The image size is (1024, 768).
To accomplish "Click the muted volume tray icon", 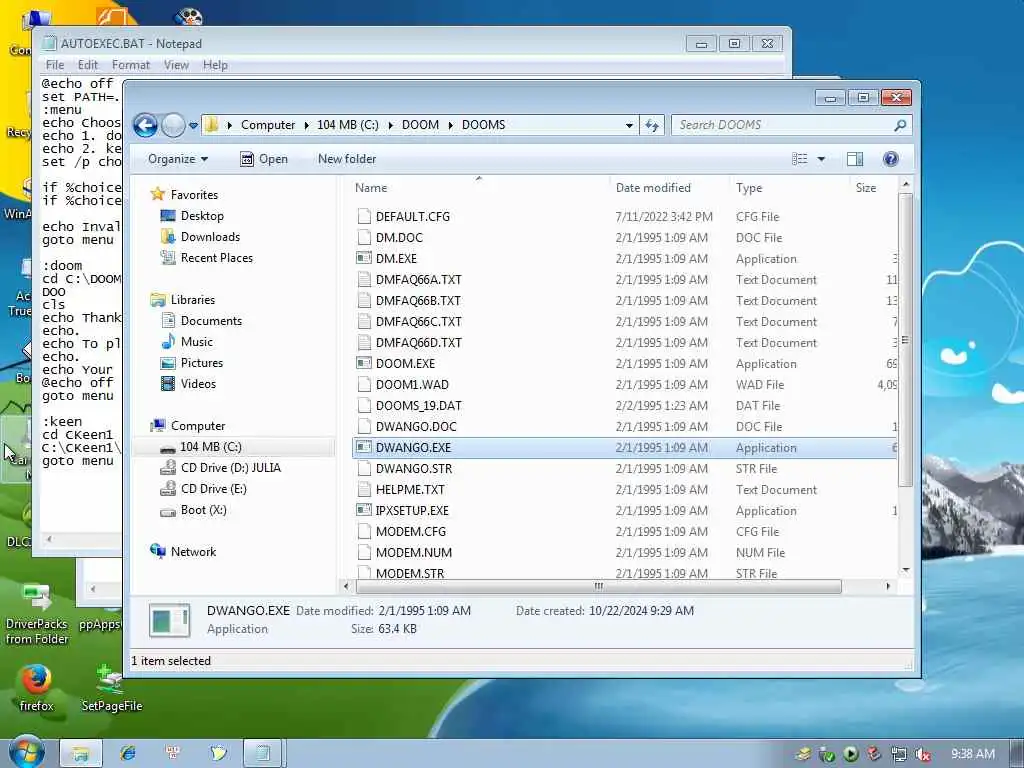I will [x=923, y=754].
